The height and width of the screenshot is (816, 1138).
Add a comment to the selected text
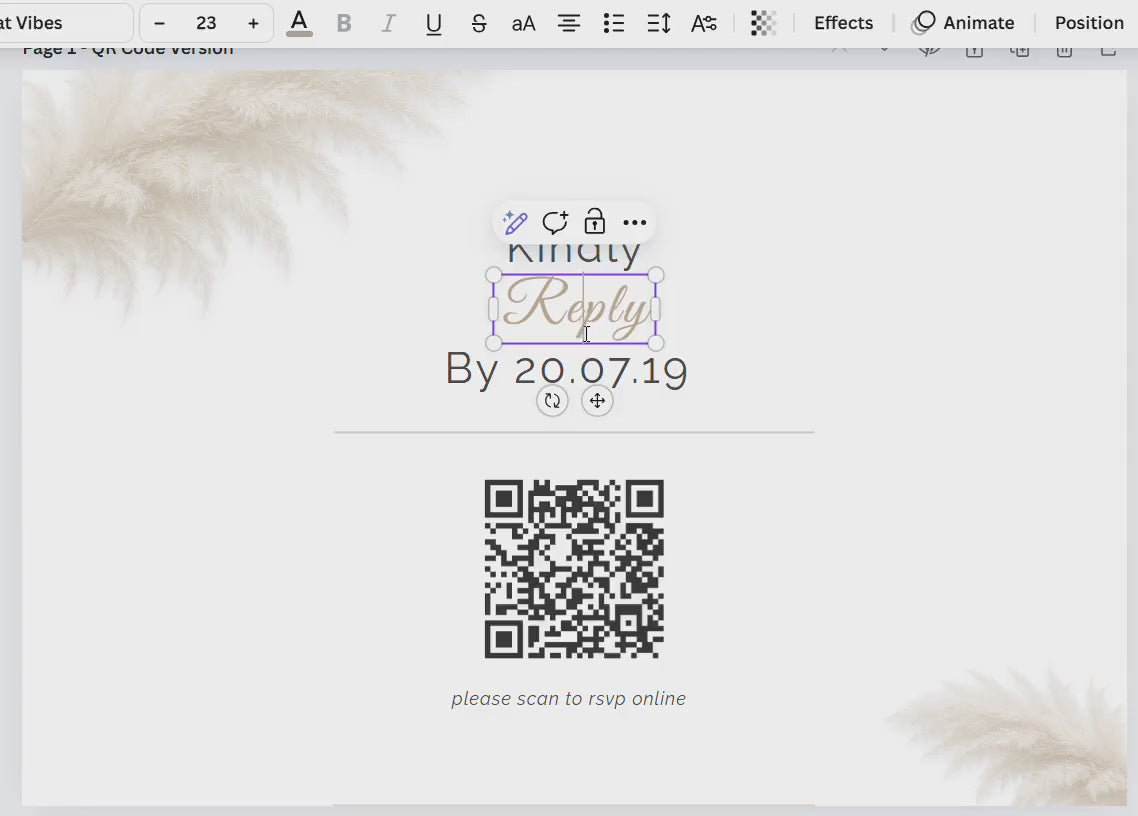555,222
